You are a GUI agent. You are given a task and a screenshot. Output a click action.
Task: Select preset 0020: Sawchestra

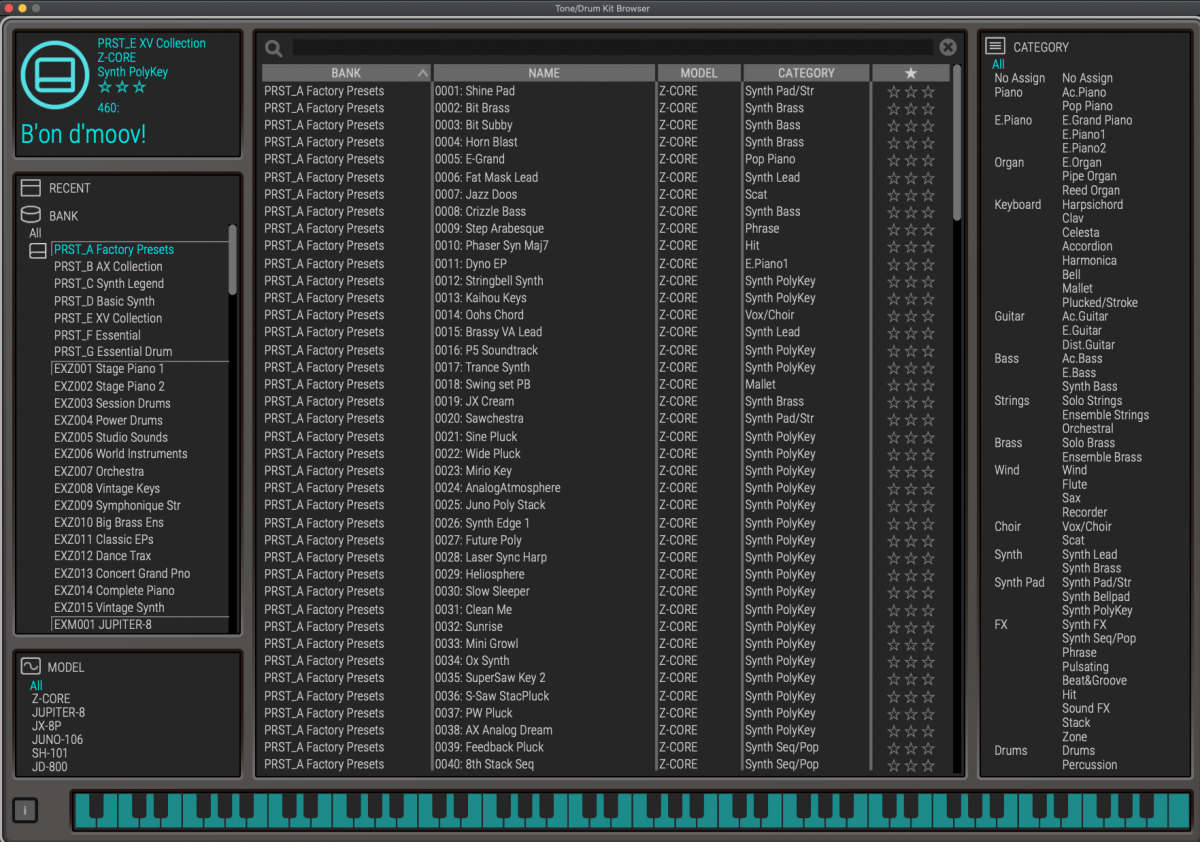[479, 419]
